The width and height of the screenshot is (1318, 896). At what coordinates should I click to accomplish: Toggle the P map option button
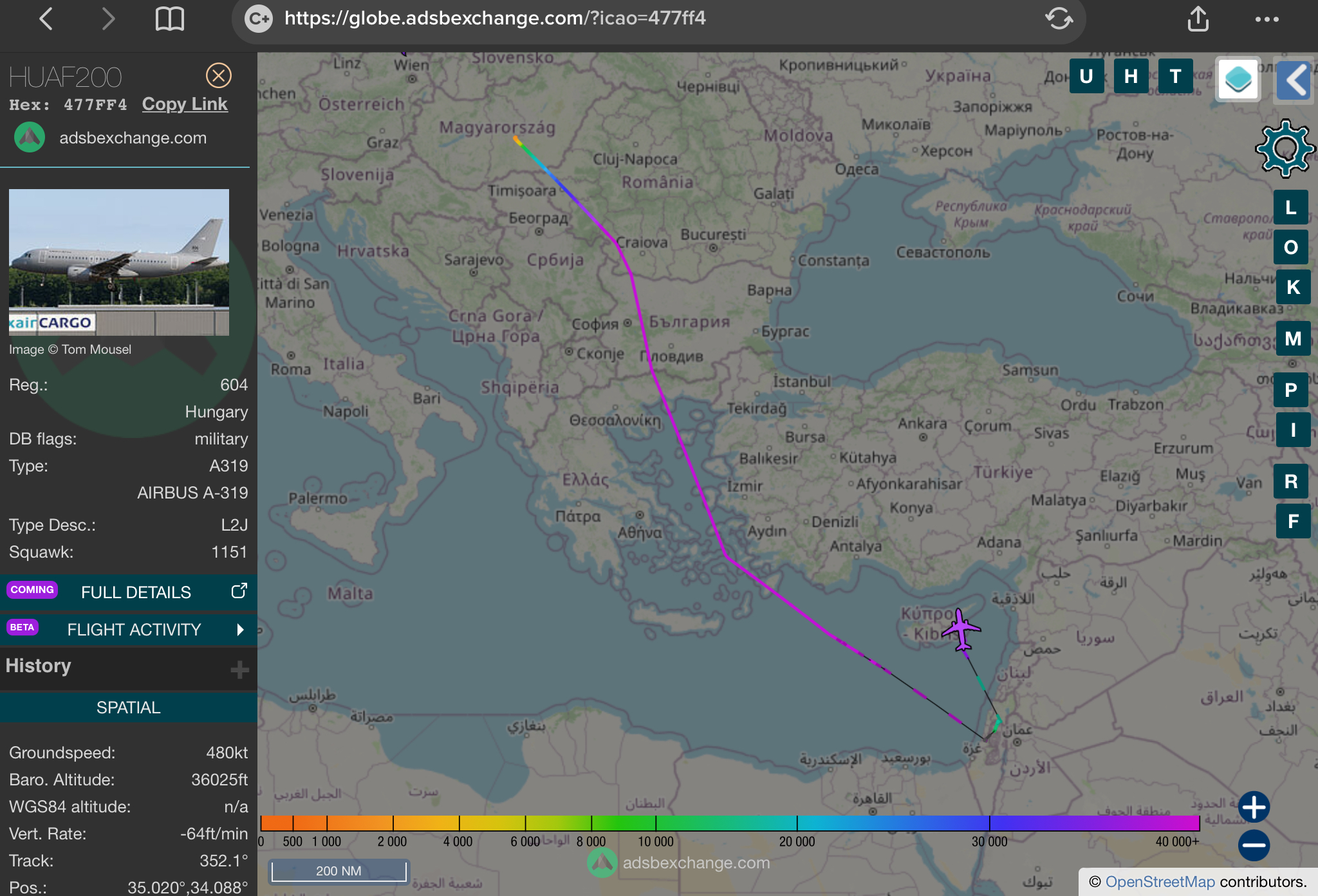(x=1291, y=390)
